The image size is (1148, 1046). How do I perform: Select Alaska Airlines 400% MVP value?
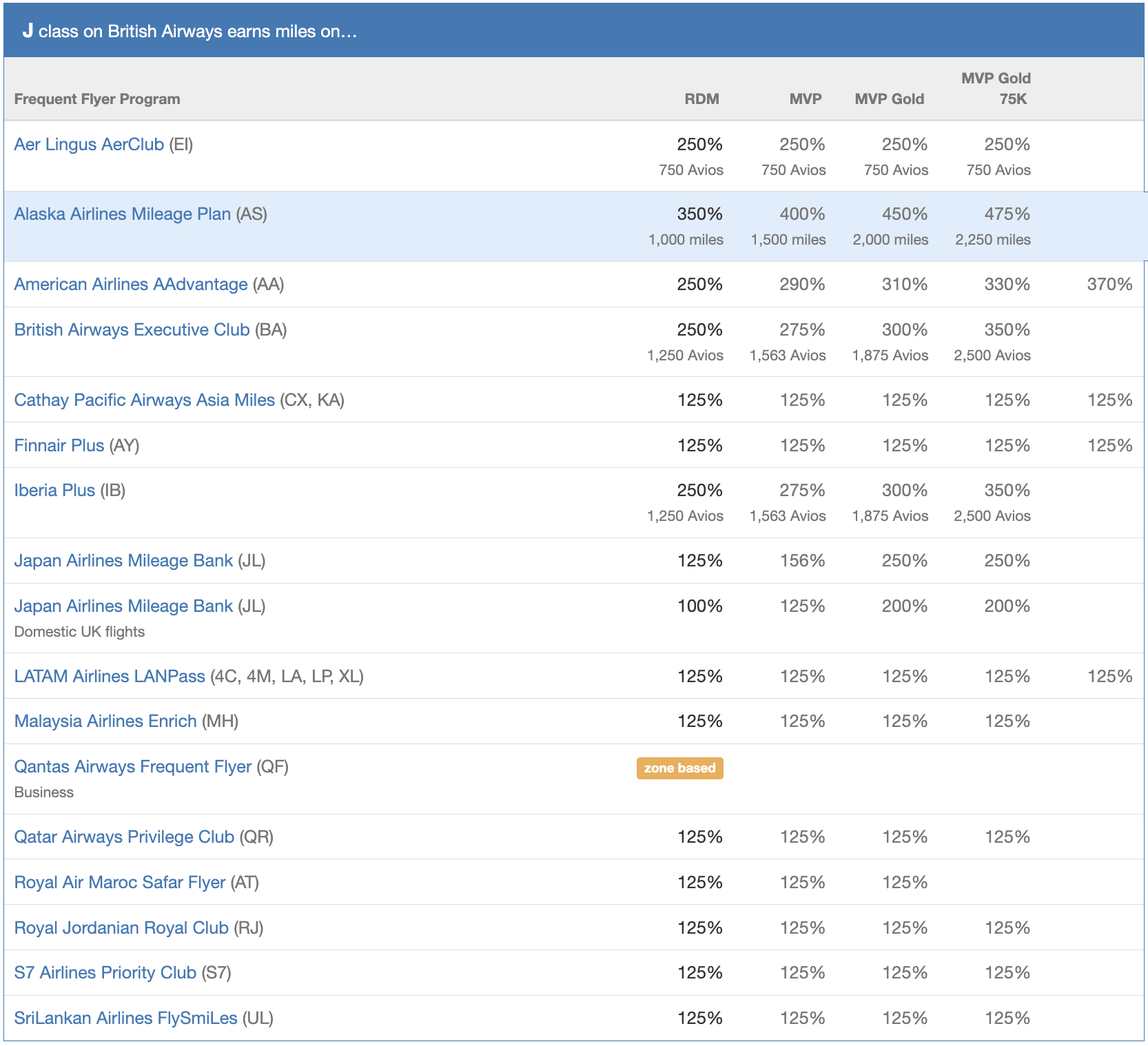pos(803,214)
